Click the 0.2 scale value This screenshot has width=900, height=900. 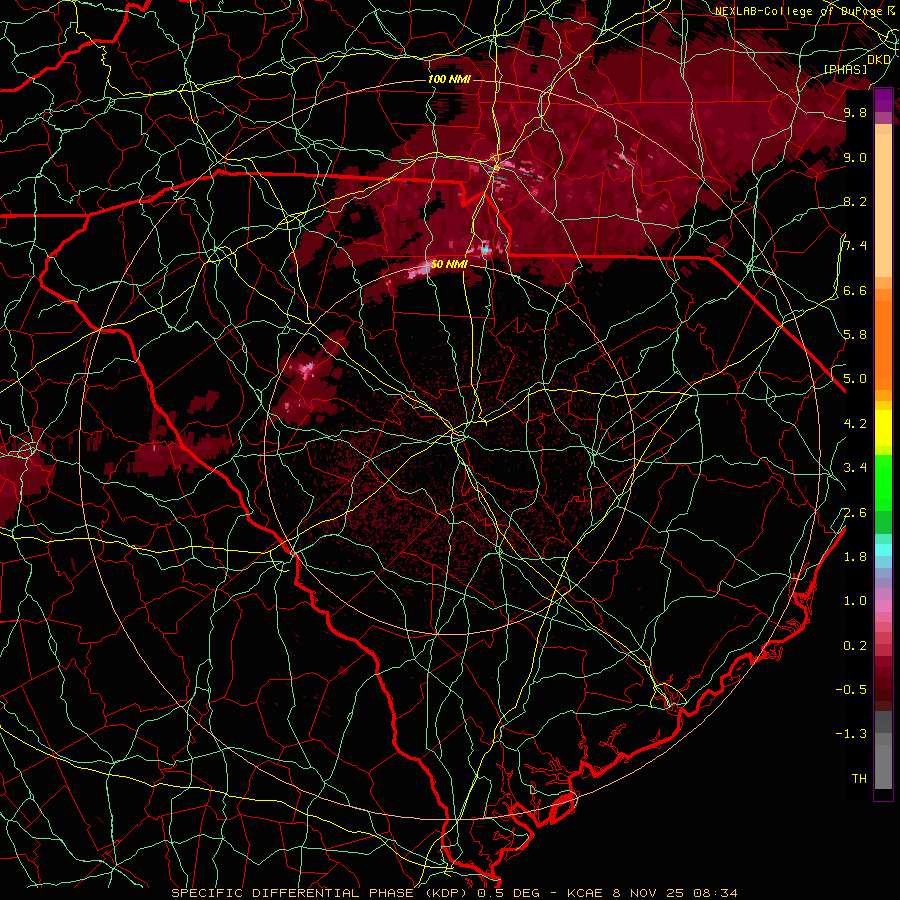[x=855, y=646]
